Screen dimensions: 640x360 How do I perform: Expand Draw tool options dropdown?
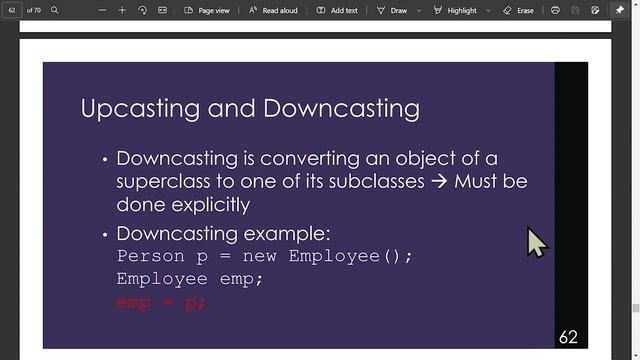click(x=419, y=11)
